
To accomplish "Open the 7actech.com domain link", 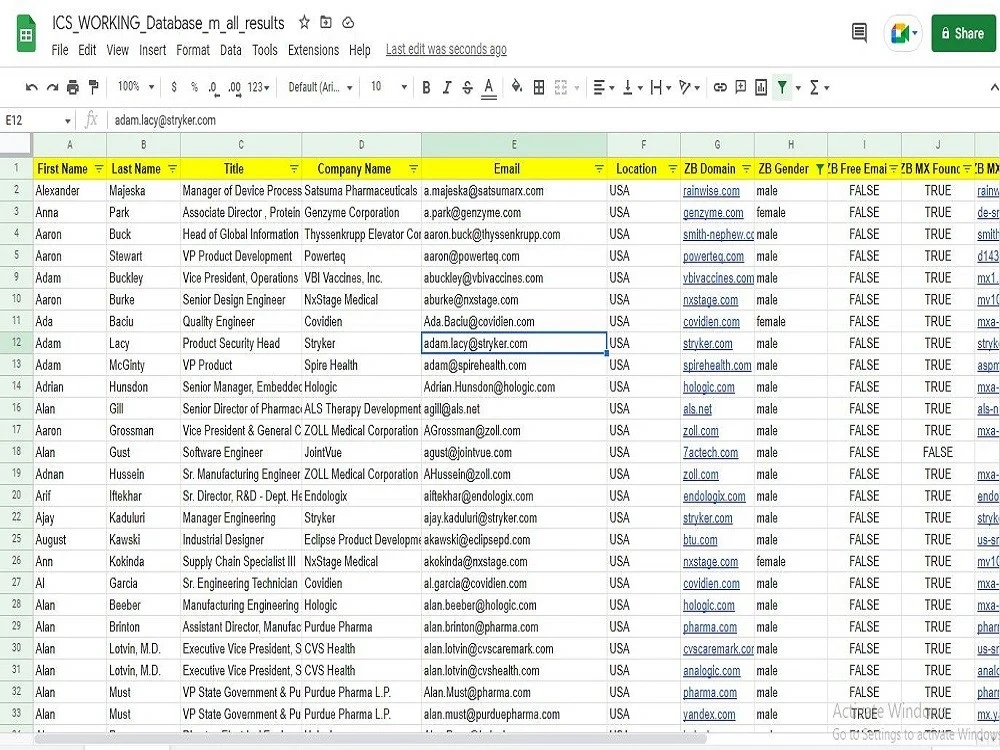I will [710, 452].
